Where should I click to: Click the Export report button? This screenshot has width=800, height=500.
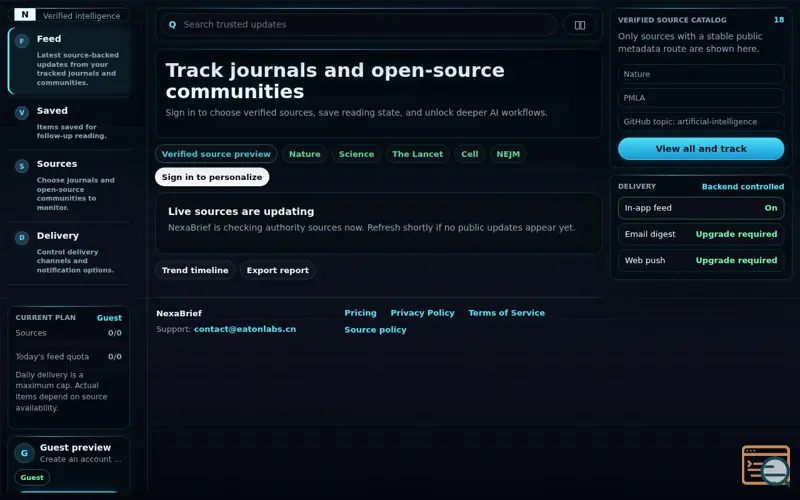coord(278,270)
